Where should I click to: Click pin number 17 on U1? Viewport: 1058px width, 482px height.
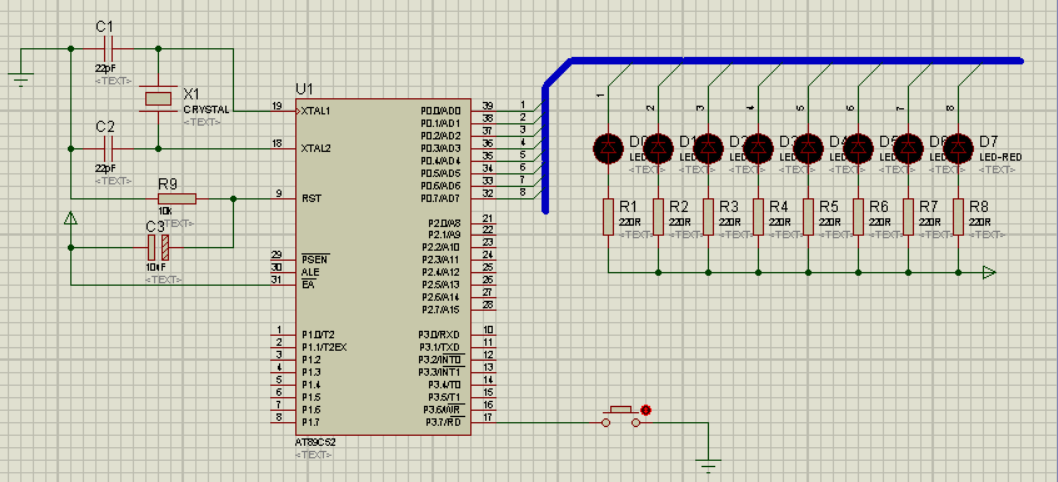(x=487, y=417)
